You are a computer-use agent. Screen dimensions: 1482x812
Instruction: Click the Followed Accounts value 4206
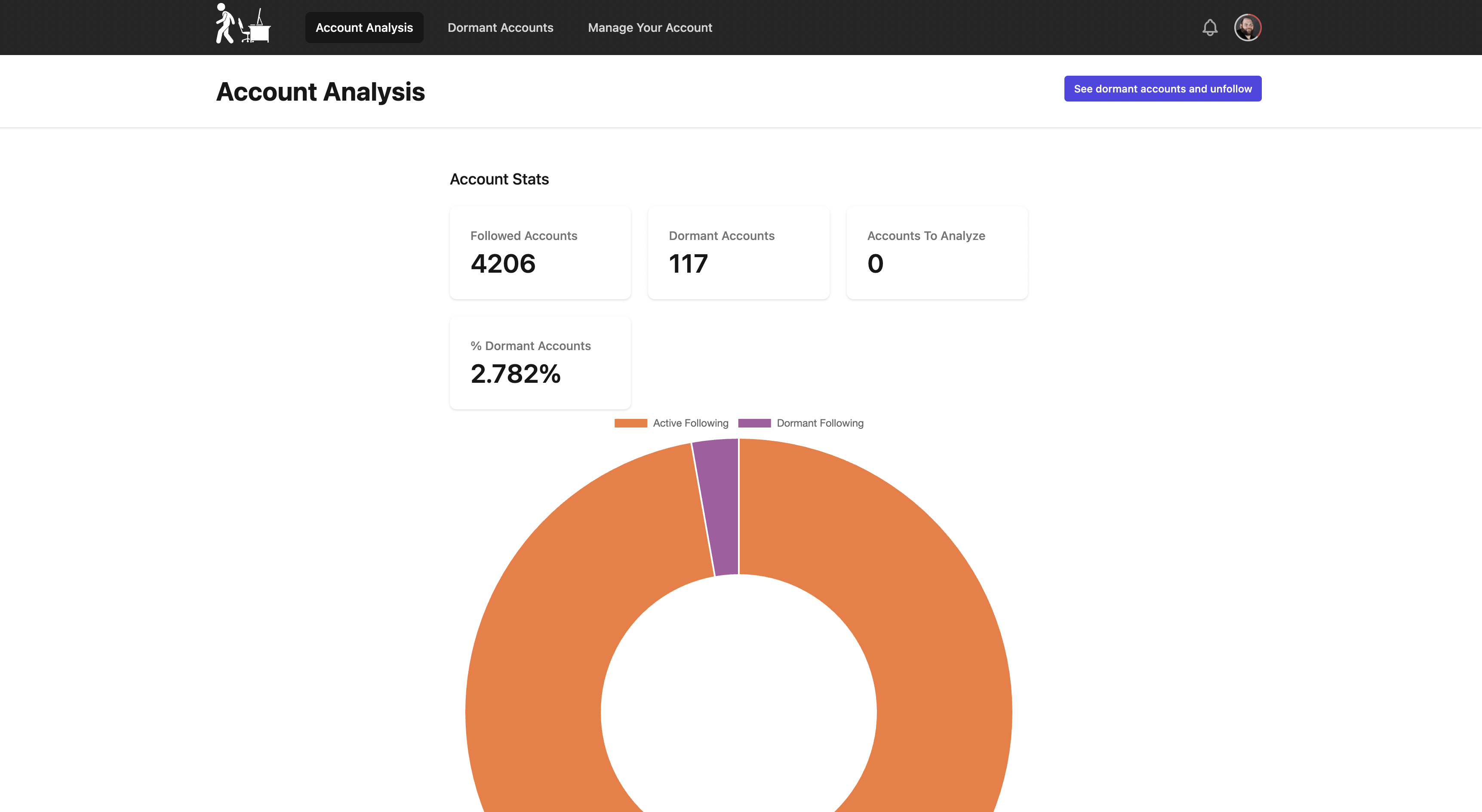tap(503, 264)
